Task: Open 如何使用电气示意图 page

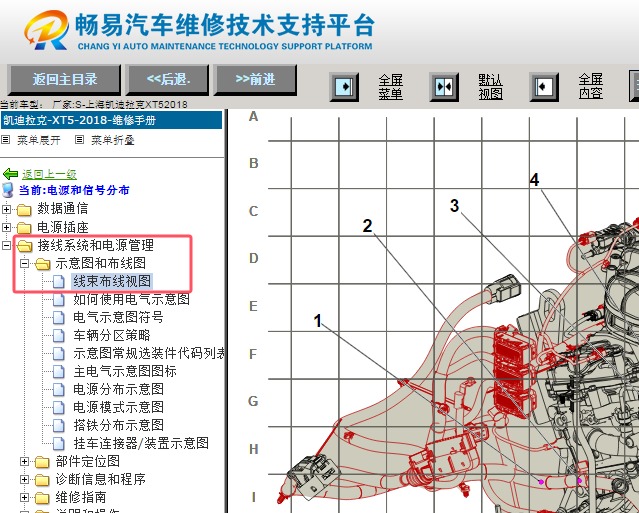Action: (x=131, y=299)
